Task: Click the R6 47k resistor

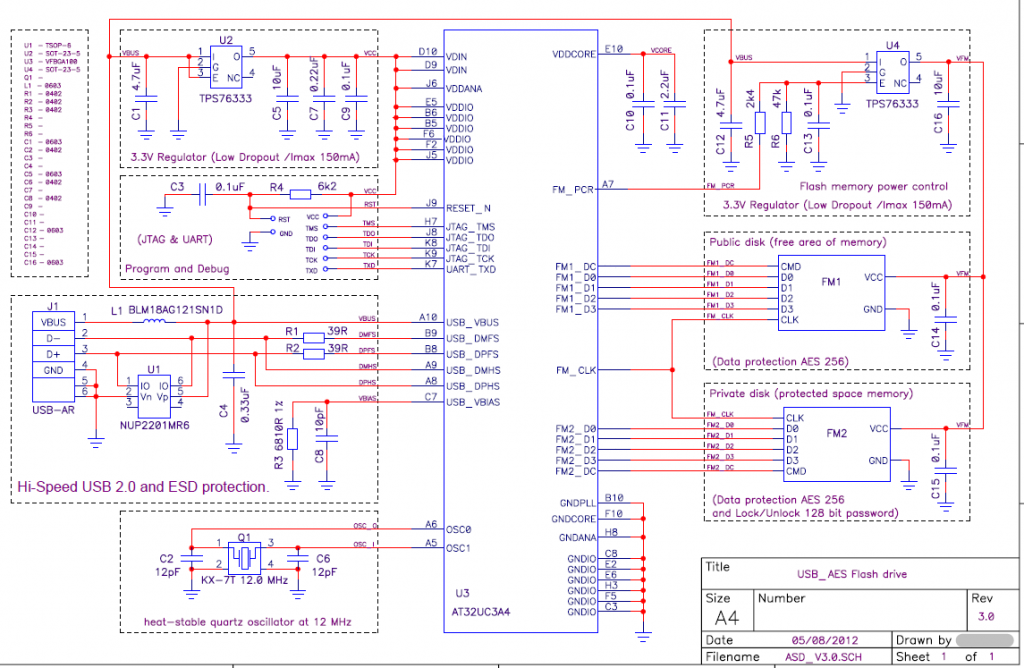Action: tap(786, 123)
